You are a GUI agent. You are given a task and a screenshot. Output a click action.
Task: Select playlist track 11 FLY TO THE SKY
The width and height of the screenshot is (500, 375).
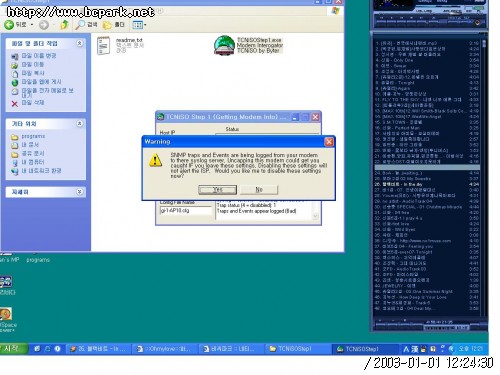tap(427, 99)
